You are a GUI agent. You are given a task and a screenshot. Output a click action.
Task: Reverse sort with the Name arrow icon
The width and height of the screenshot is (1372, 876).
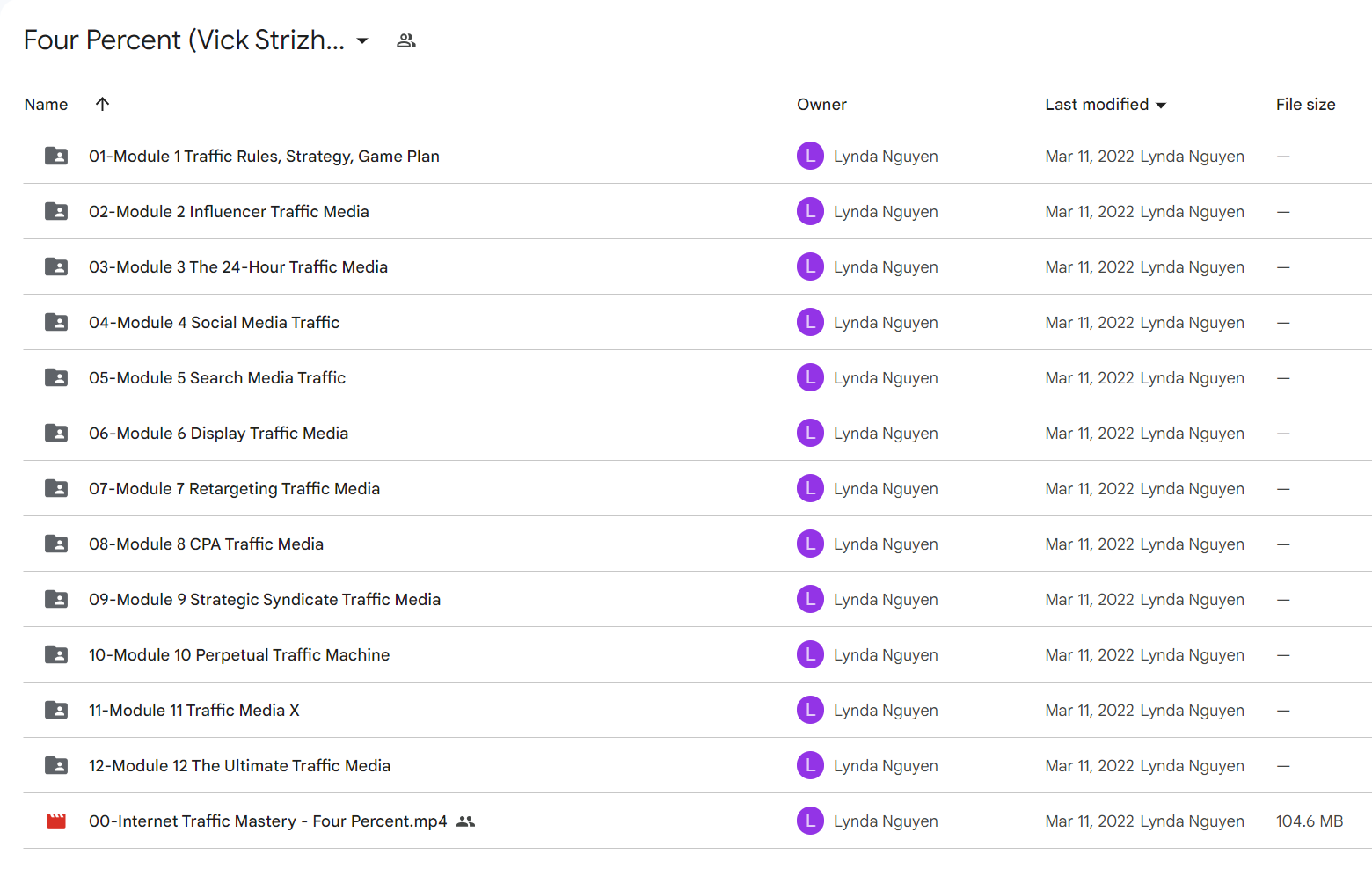[x=102, y=104]
